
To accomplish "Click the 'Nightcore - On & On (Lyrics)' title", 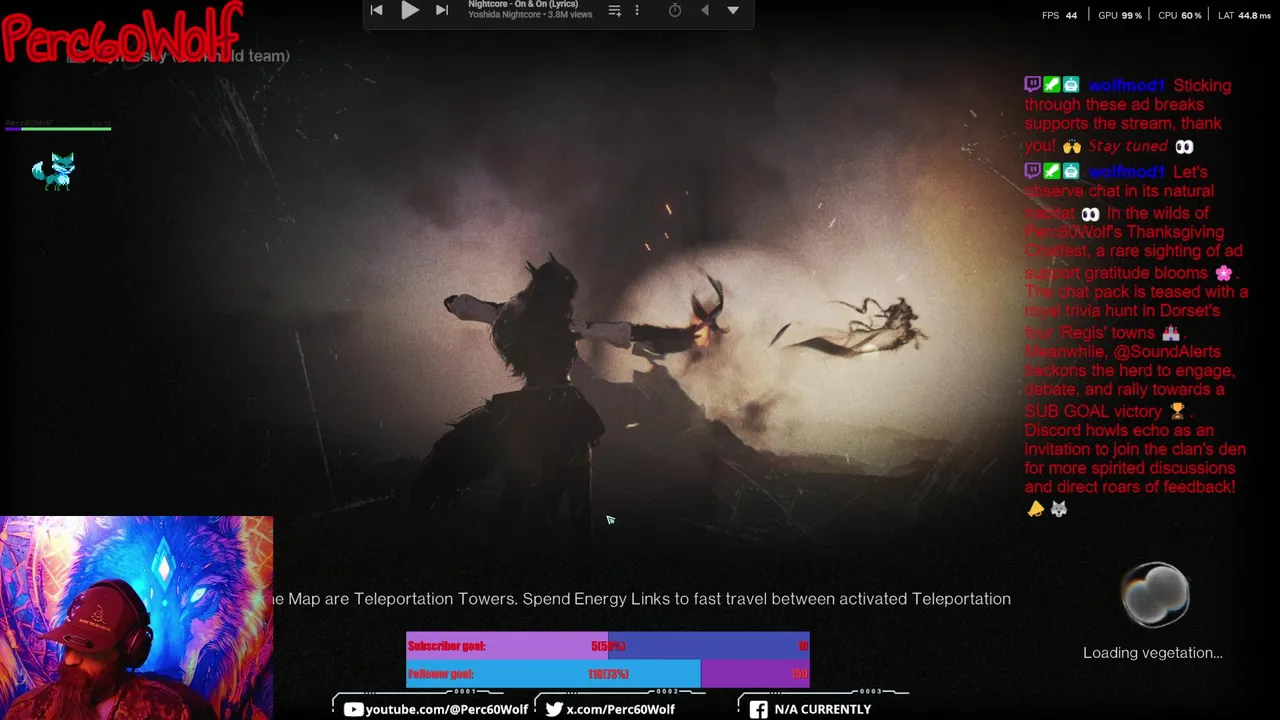I will coord(523,5).
